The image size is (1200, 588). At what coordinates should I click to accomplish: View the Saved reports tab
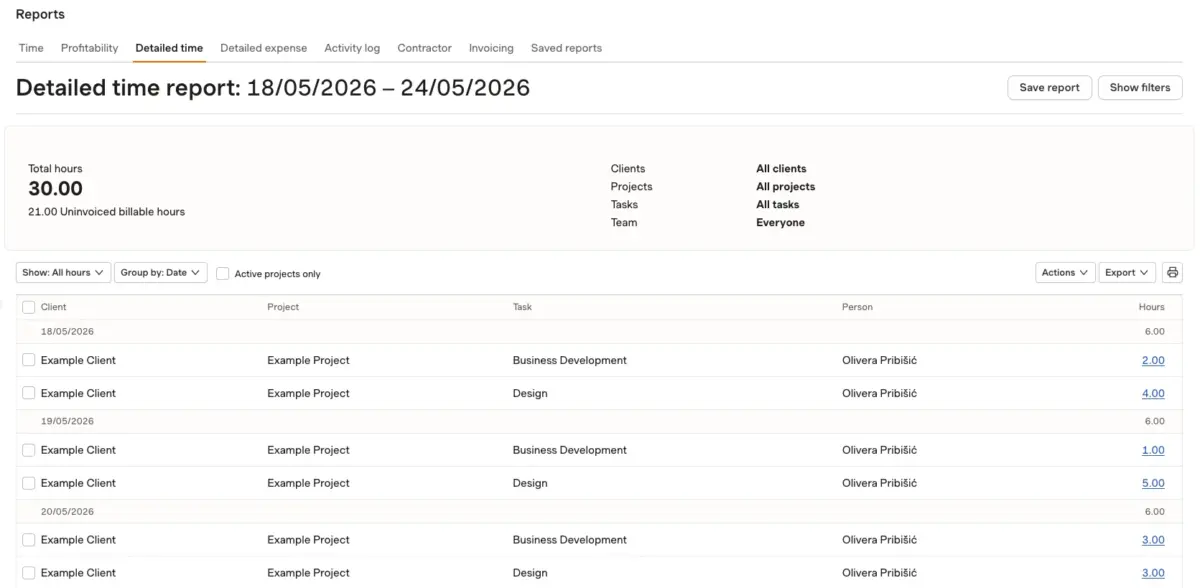click(x=566, y=48)
